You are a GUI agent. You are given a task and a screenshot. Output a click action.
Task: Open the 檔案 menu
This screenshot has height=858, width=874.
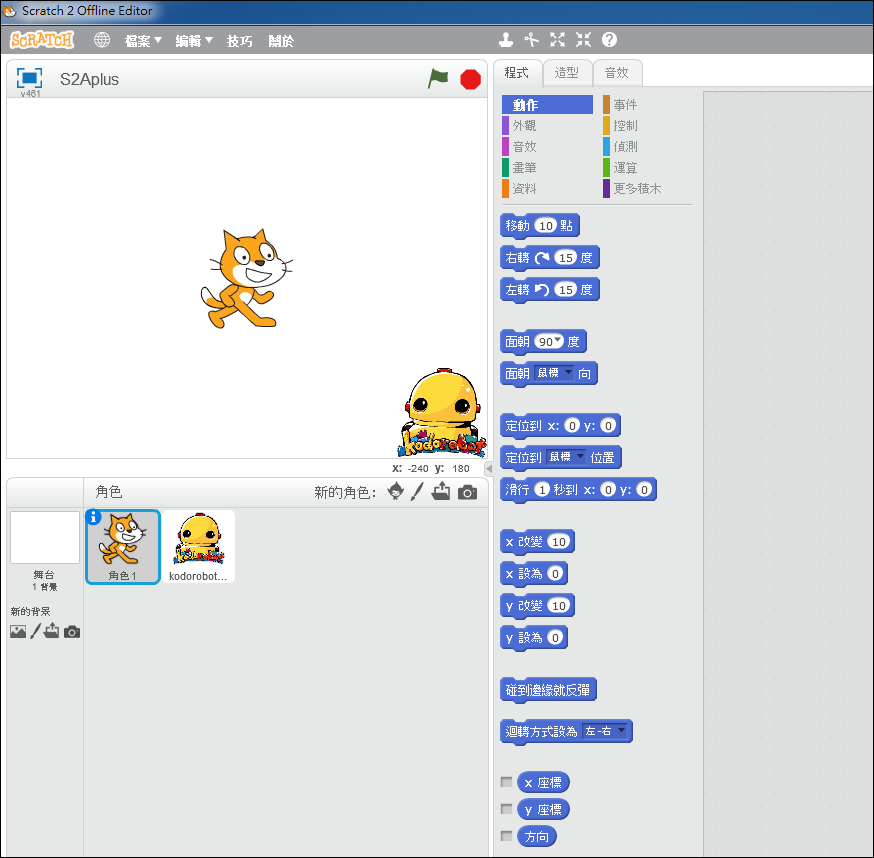[x=143, y=41]
